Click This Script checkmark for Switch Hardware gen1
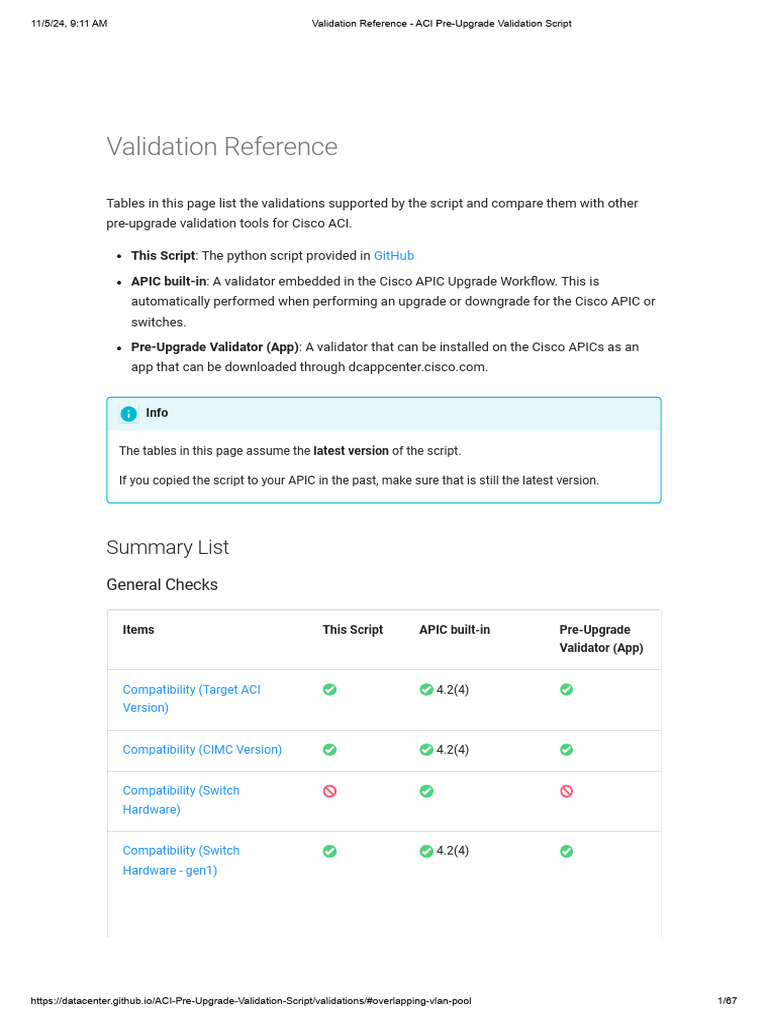Screen dimensions: 768x1024 pyautogui.click(x=330, y=851)
